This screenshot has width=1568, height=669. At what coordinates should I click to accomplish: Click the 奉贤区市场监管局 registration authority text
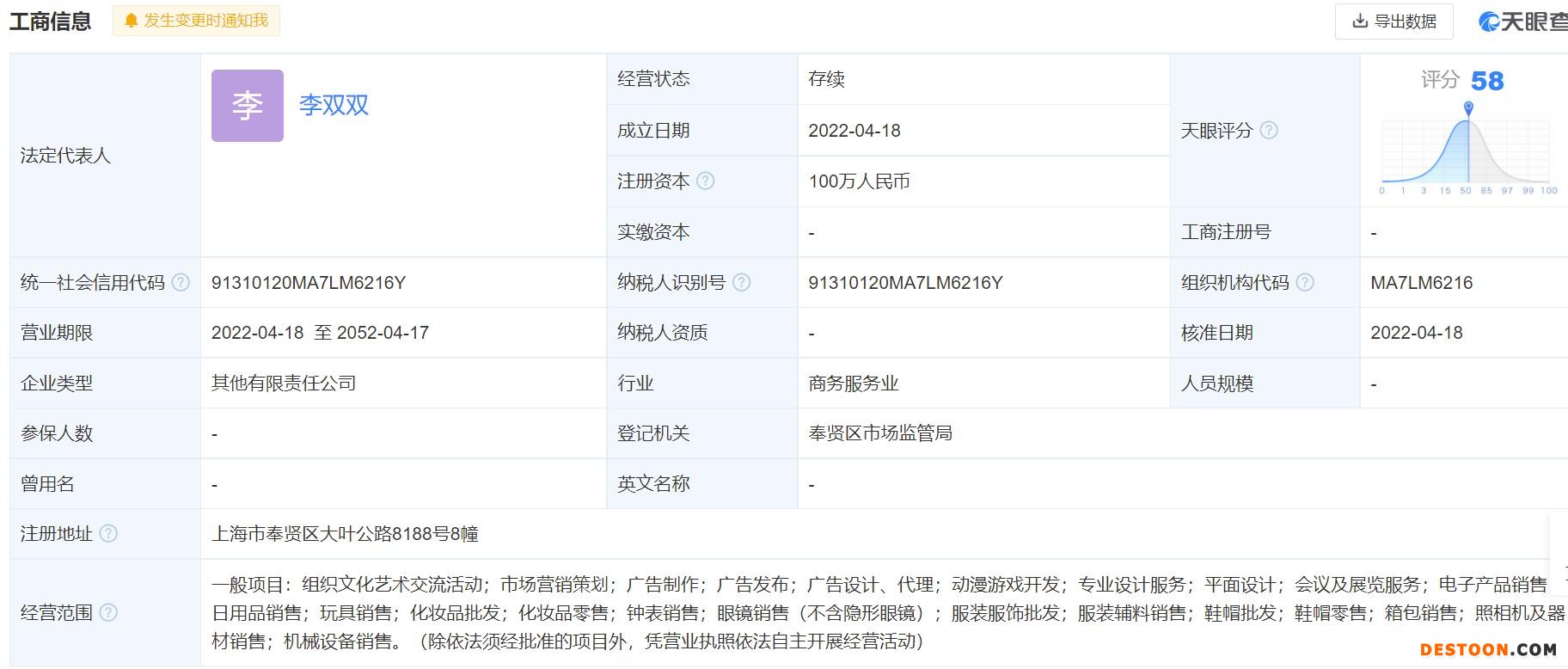[x=879, y=433]
